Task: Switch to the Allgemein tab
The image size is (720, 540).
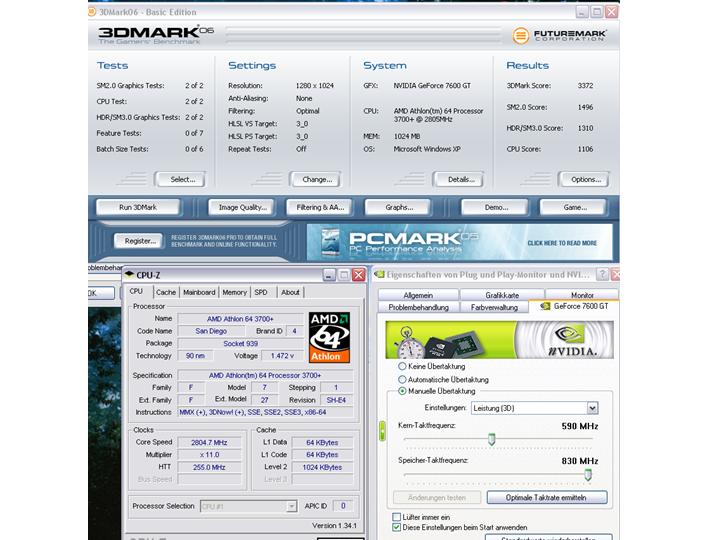Action: [x=418, y=295]
